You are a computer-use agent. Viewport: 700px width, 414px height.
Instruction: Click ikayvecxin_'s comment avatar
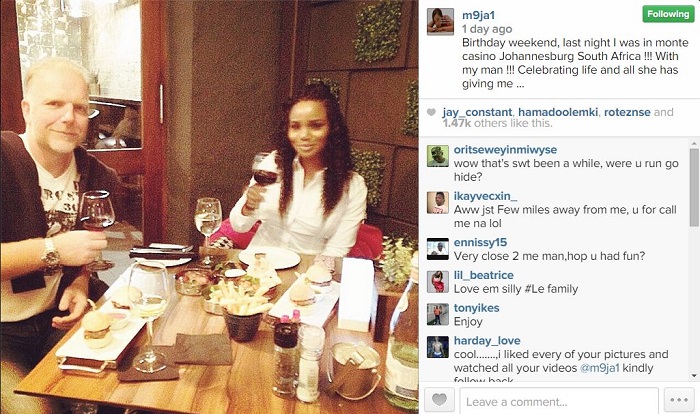(438, 203)
